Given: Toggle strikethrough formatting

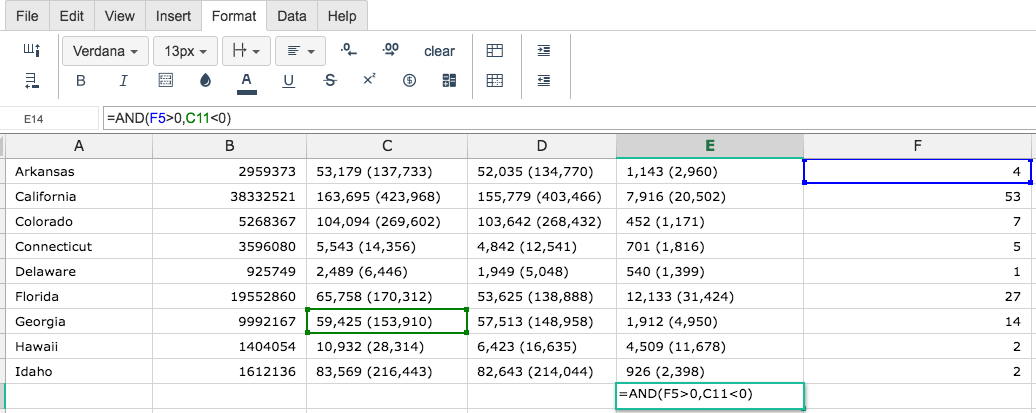Looking at the screenshot, I should [x=330, y=81].
